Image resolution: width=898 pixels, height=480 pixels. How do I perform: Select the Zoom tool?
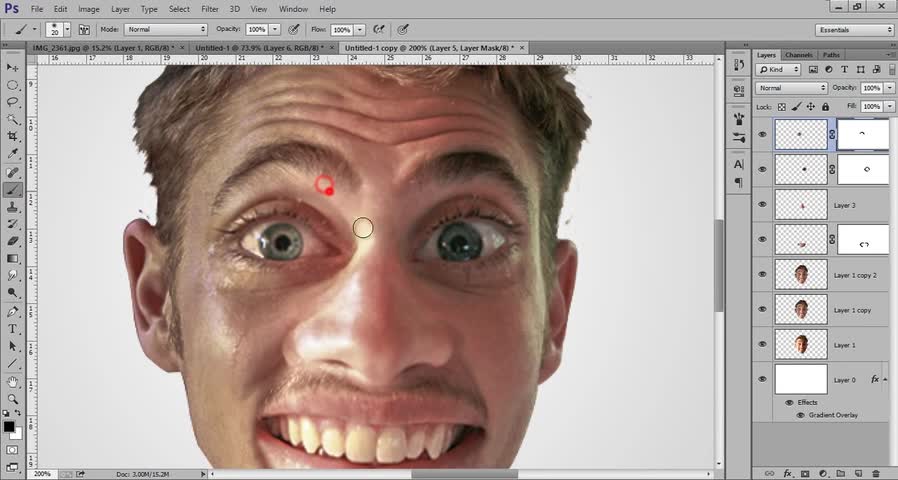[12, 399]
